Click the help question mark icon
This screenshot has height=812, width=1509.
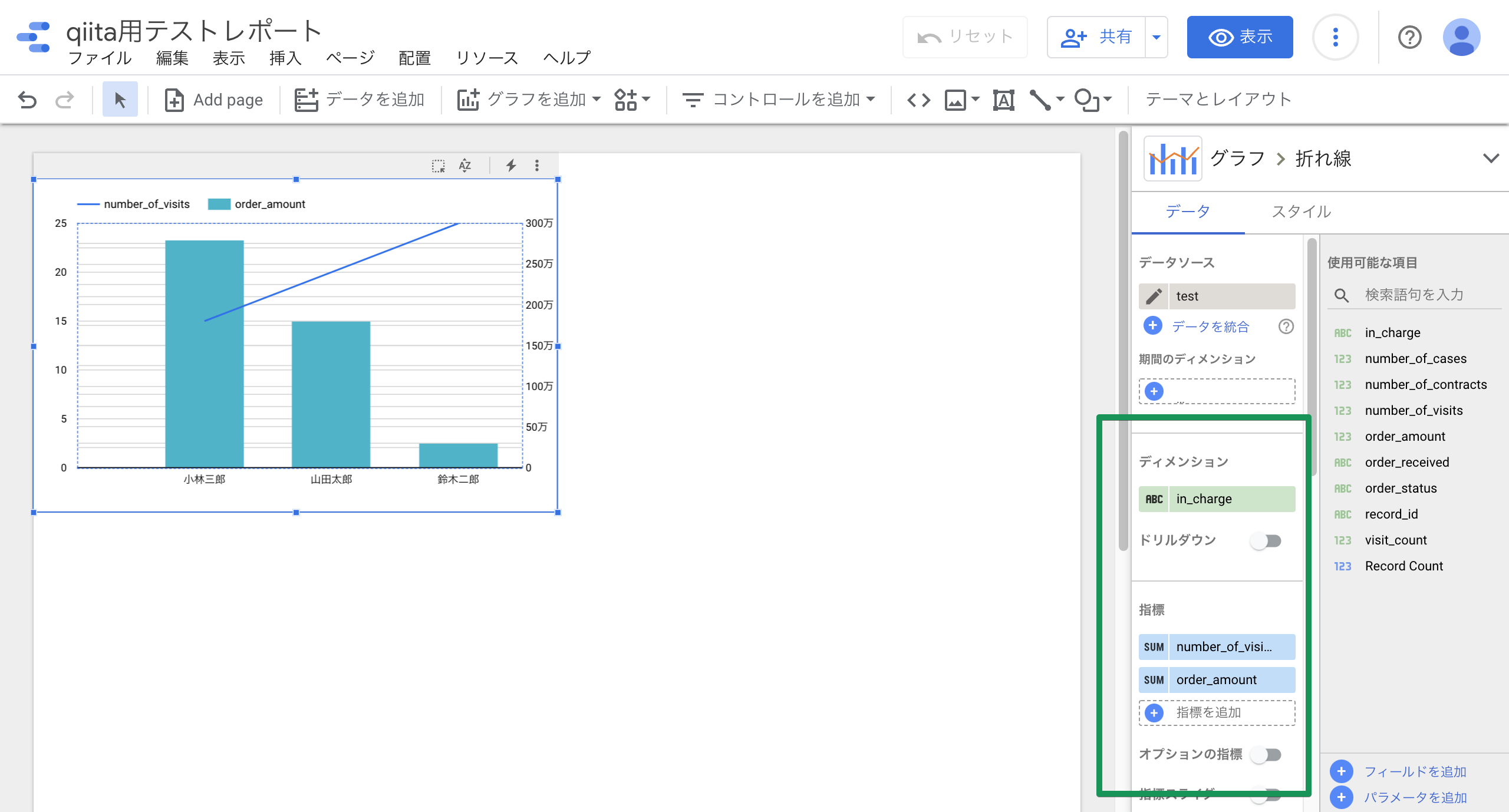point(1409,37)
